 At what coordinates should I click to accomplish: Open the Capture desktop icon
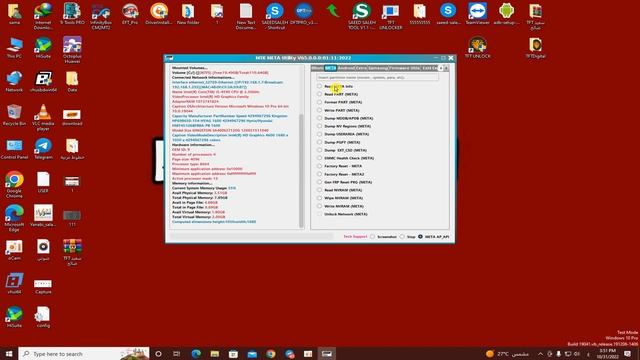point(43,286)
